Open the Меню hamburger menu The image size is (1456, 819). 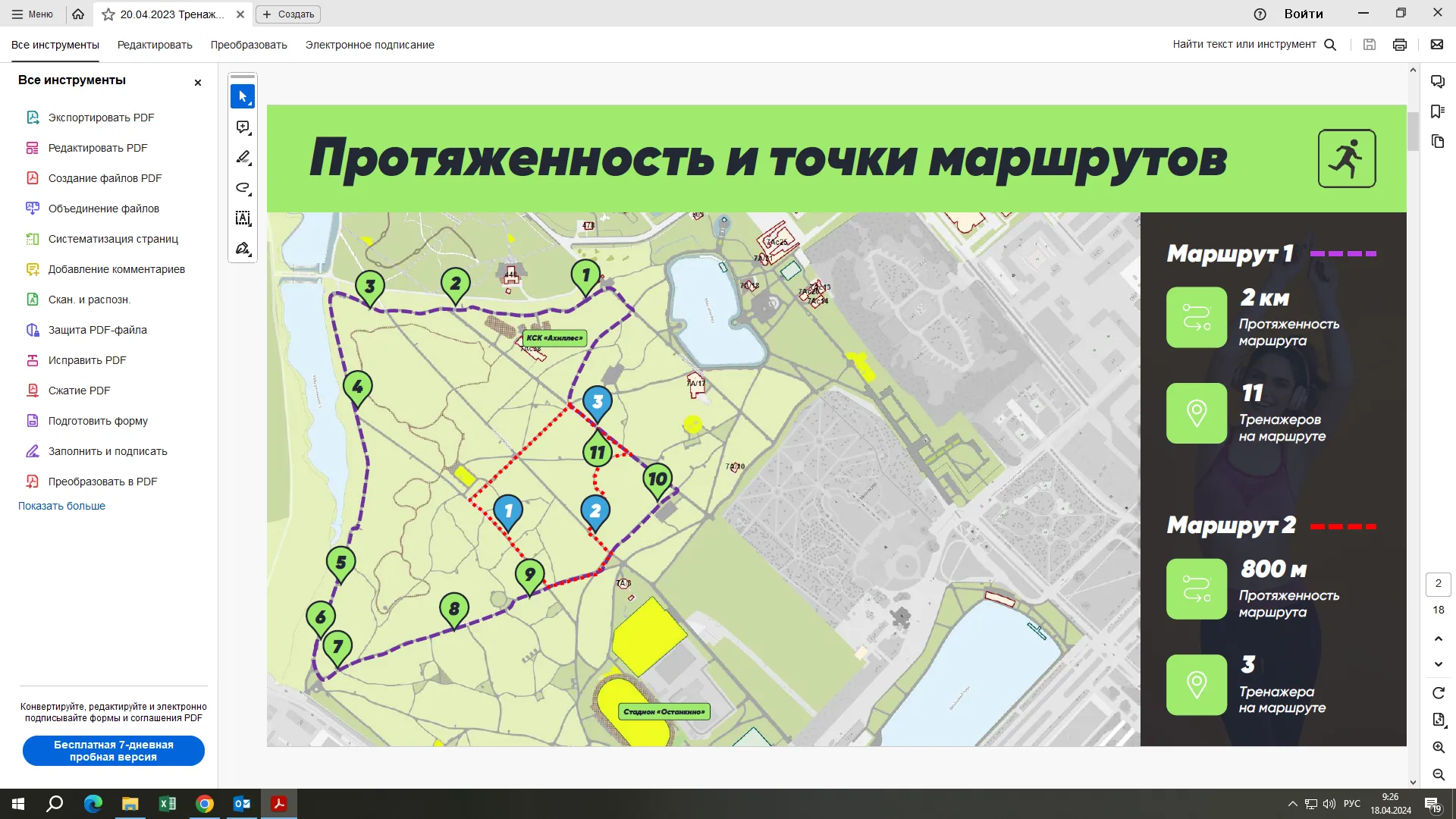32,14
